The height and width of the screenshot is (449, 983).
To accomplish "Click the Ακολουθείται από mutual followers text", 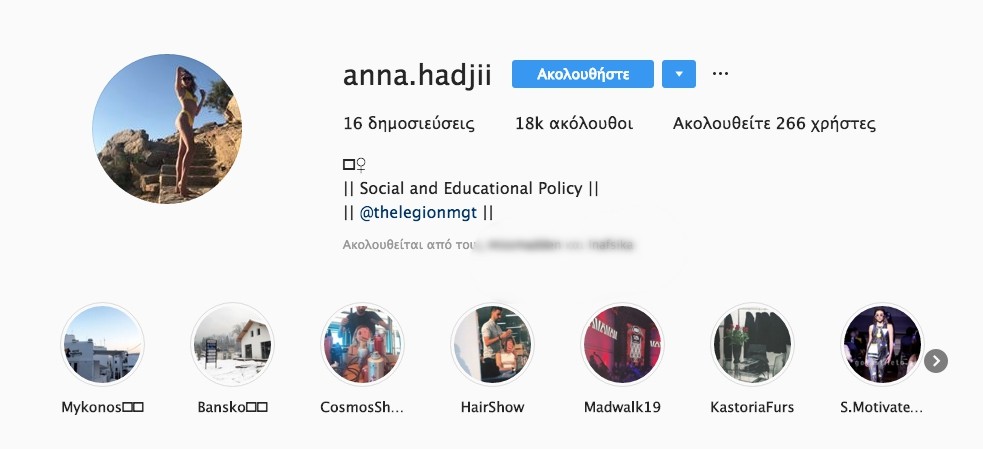I will point(488,245).
